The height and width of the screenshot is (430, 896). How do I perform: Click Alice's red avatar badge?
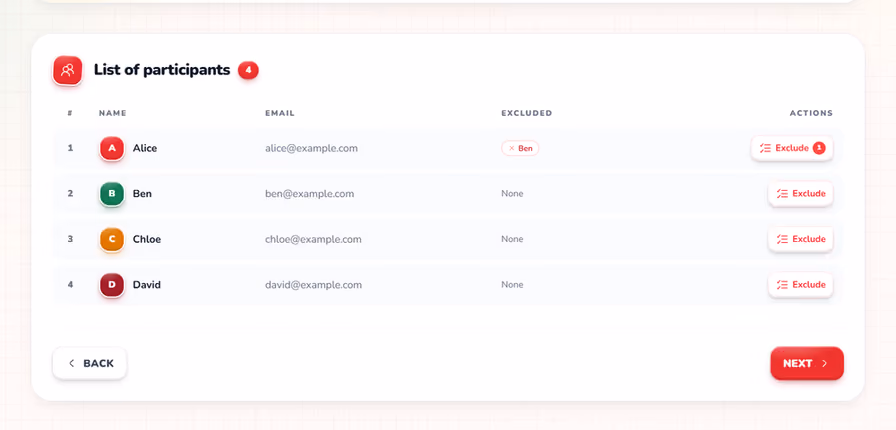112,148
